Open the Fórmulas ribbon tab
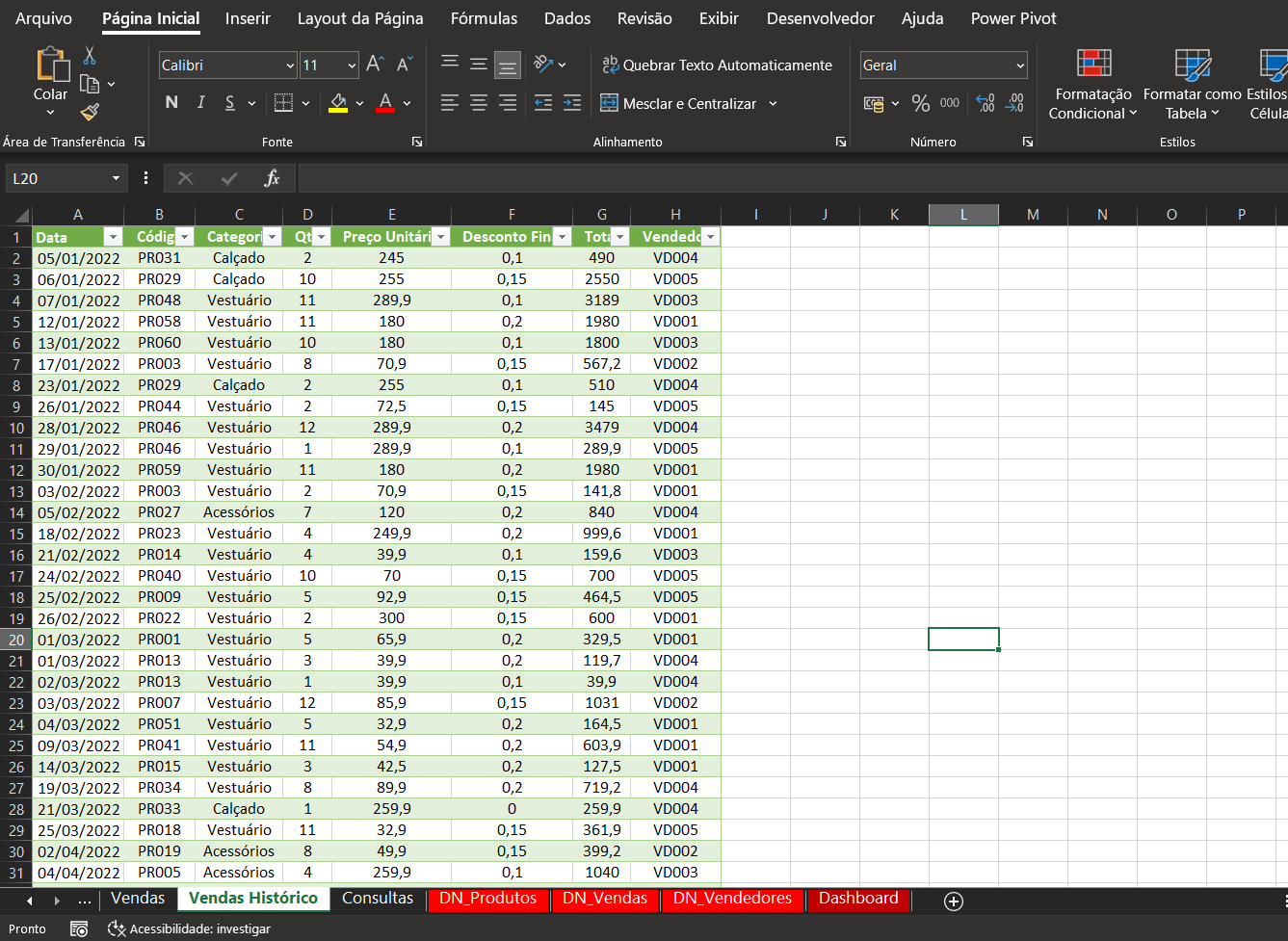Viewport: 1288px width, 941px height. pos(484,18)
